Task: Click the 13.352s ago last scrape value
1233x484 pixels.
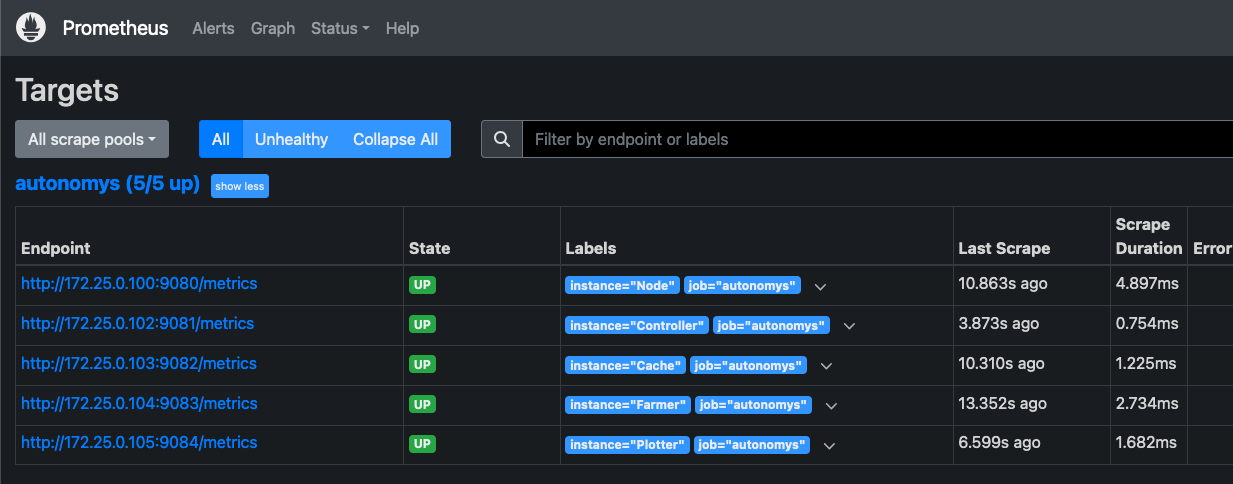Action: click(x=1003, y=404)
